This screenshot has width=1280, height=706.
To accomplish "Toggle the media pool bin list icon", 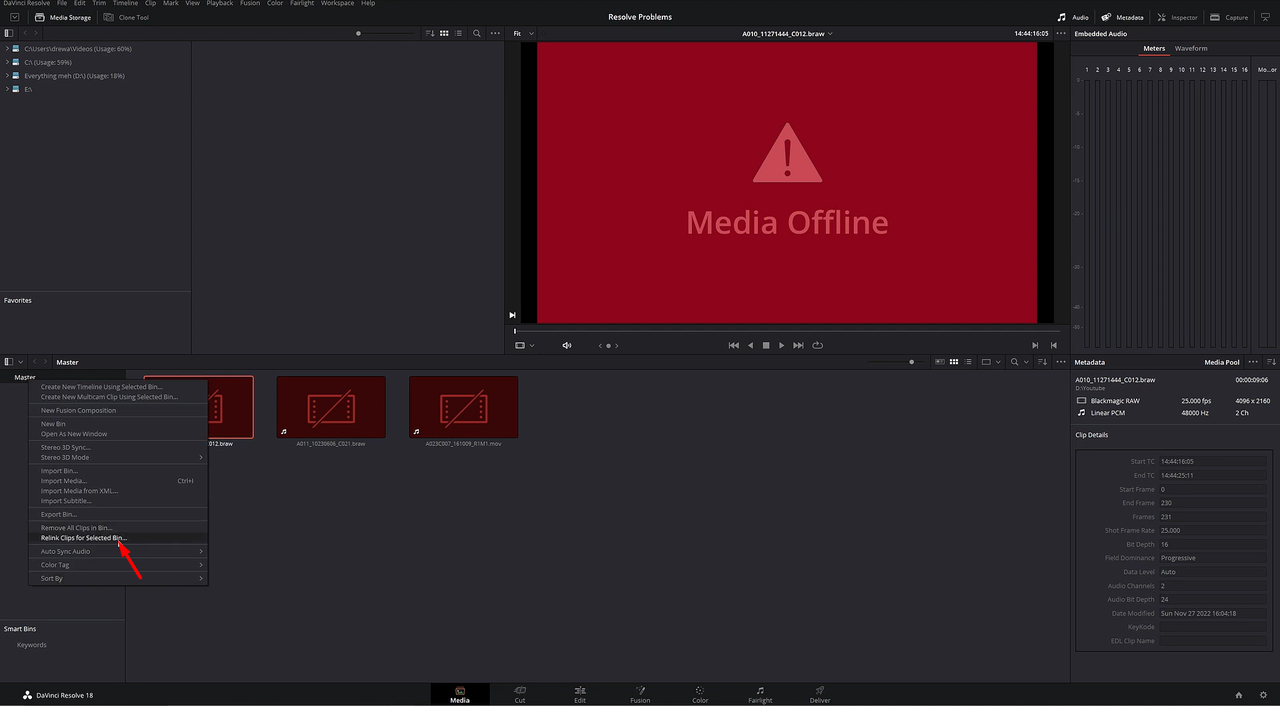I will (x=9, y=362).
